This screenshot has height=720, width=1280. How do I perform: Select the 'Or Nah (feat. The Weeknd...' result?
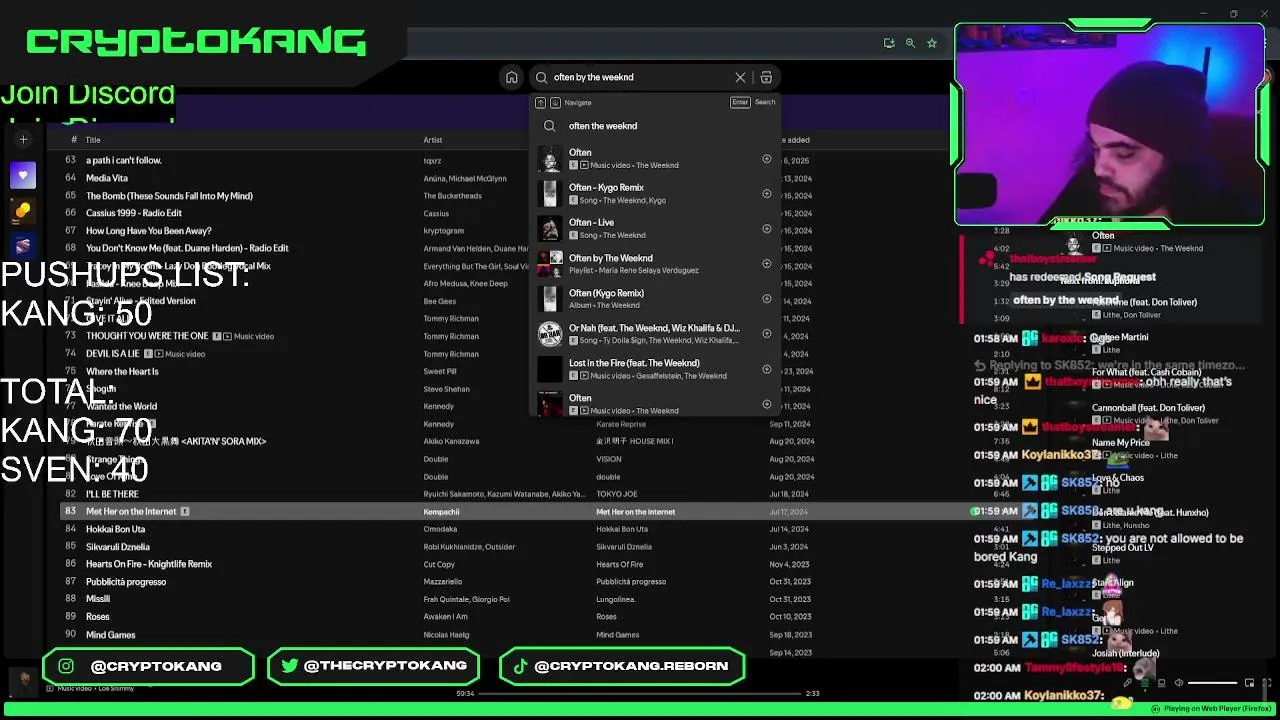(654, 334)
